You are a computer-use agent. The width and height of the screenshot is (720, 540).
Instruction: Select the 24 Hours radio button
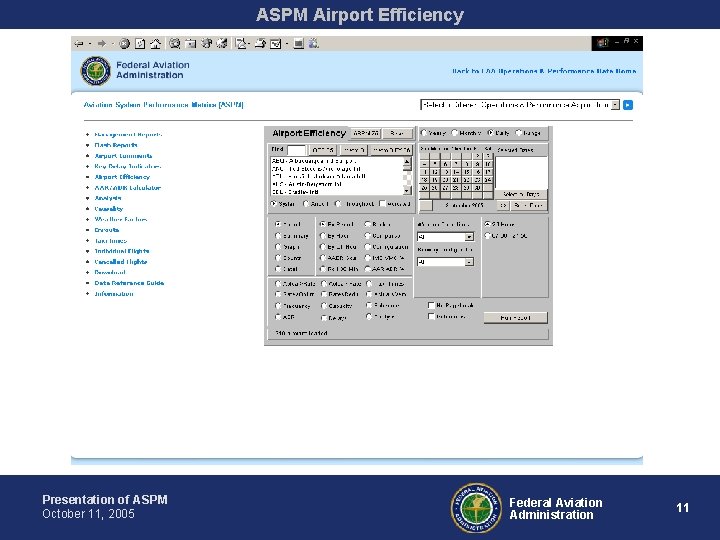pyautogui.click(x=487, y=224)
